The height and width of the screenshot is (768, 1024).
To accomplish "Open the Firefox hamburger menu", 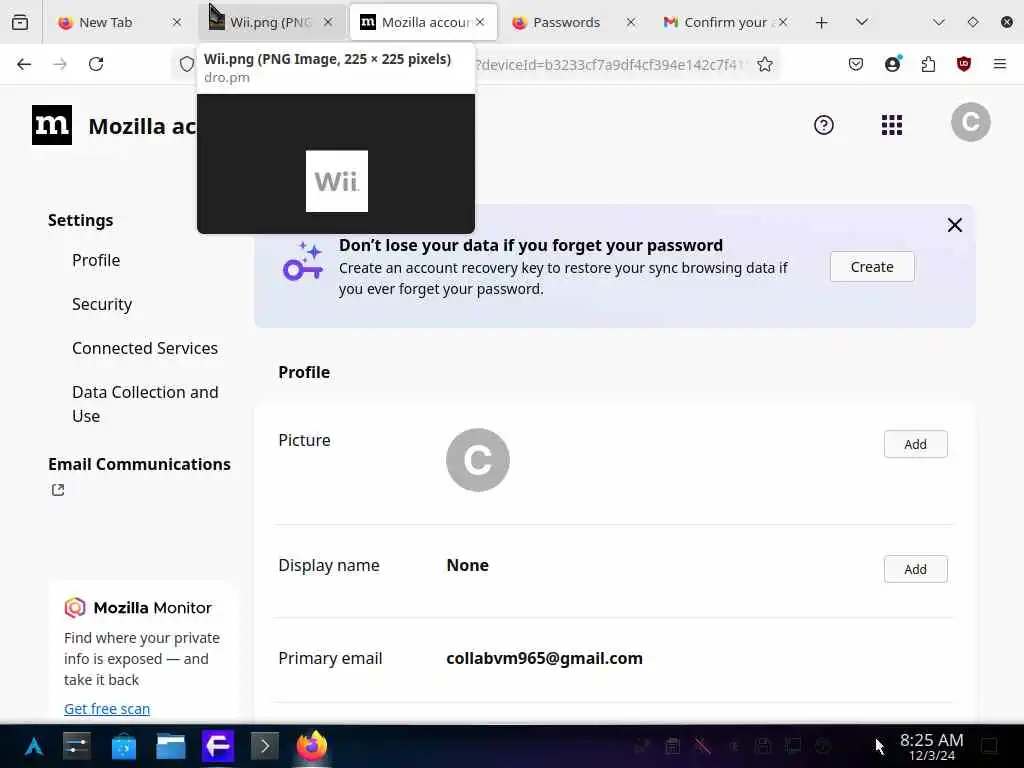I will pyautogui.click(x=1000, y=64).
